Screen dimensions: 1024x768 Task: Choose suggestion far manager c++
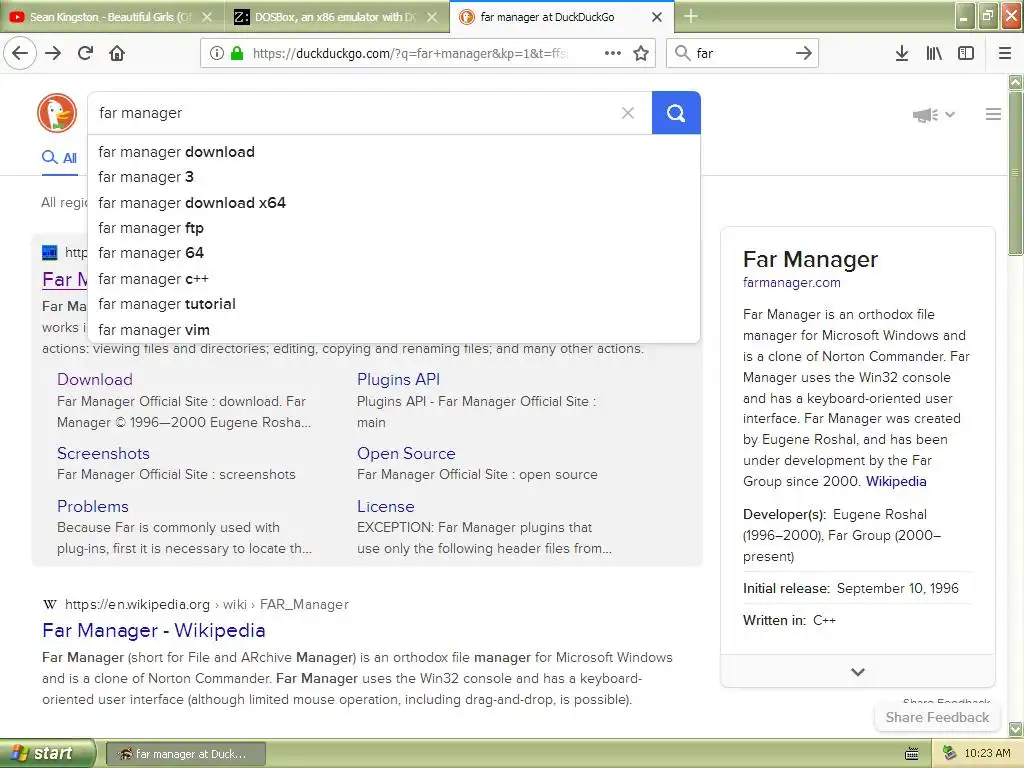[x=394, y=279]
